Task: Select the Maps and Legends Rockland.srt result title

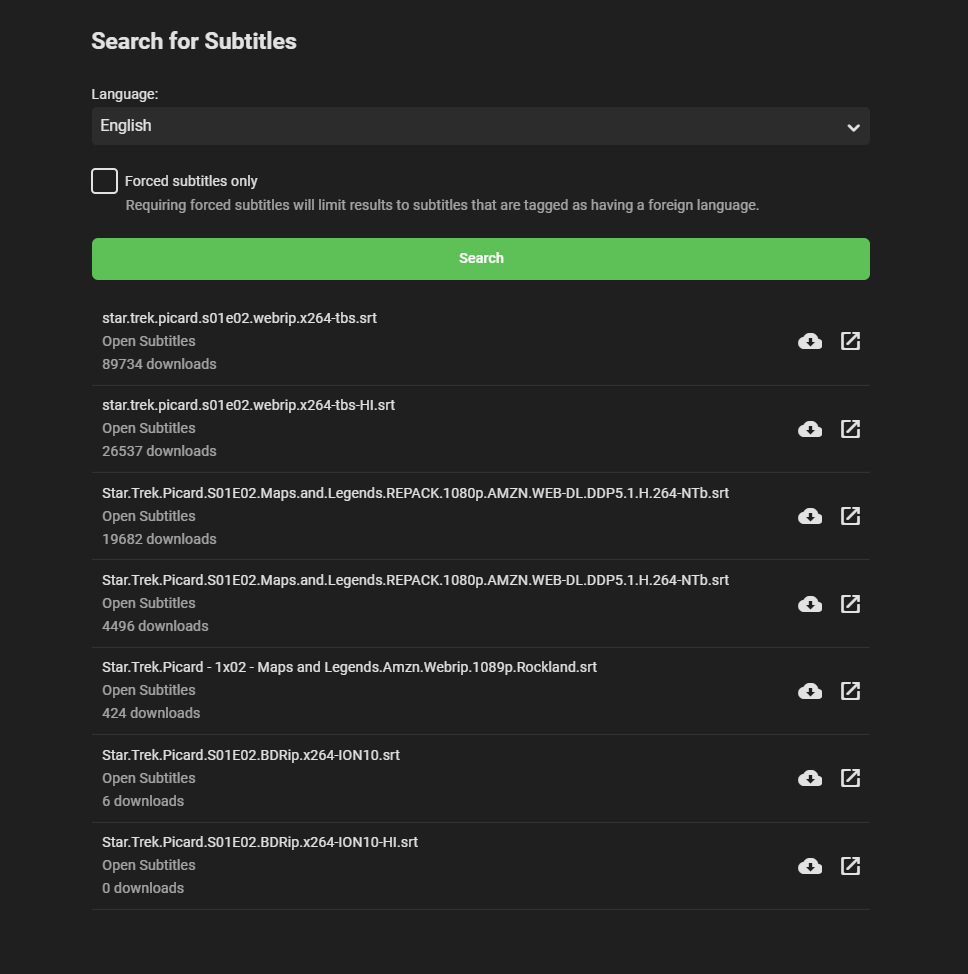Action: coord(349,667)
